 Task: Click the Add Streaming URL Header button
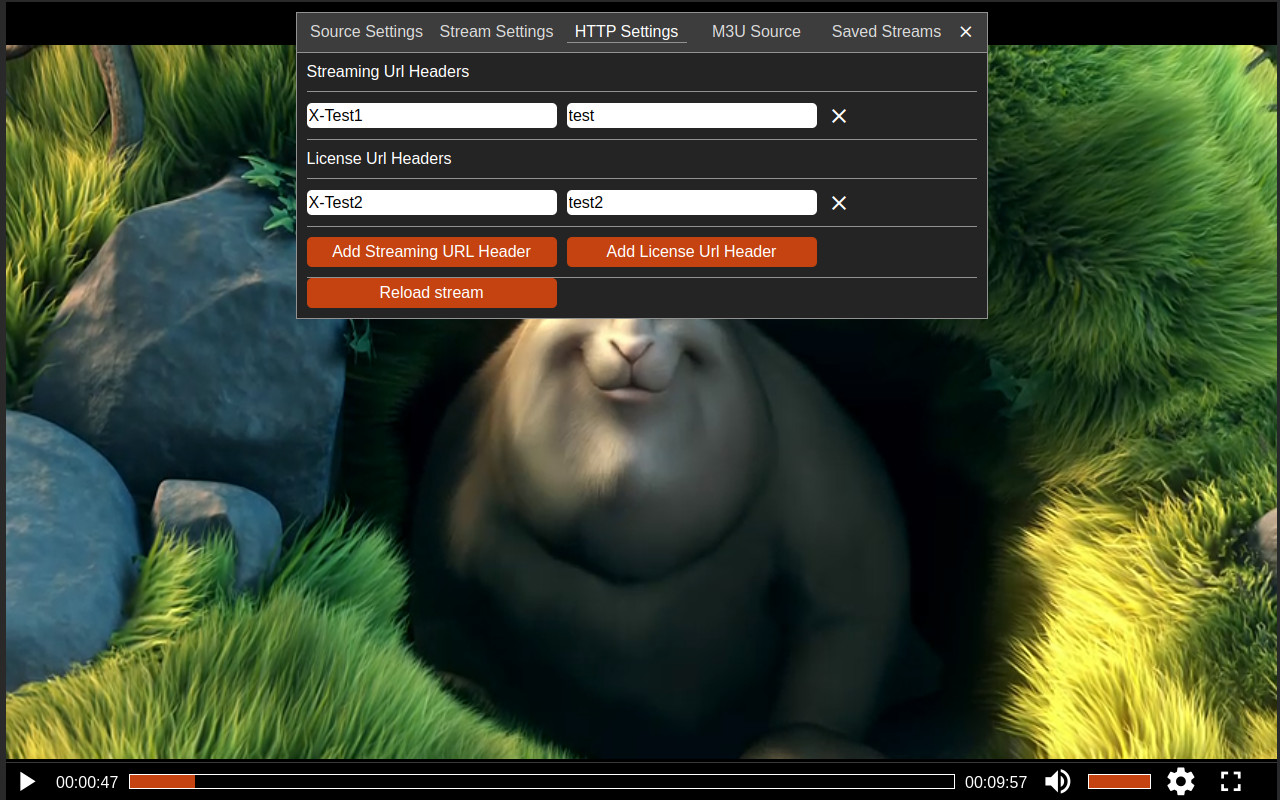click(431, 252)
